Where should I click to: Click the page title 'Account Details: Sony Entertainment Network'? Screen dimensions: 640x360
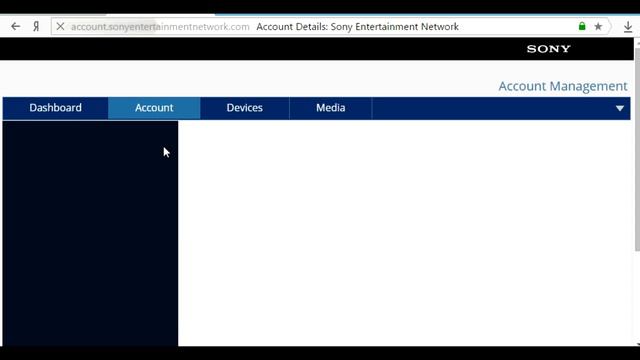point(358,27)
